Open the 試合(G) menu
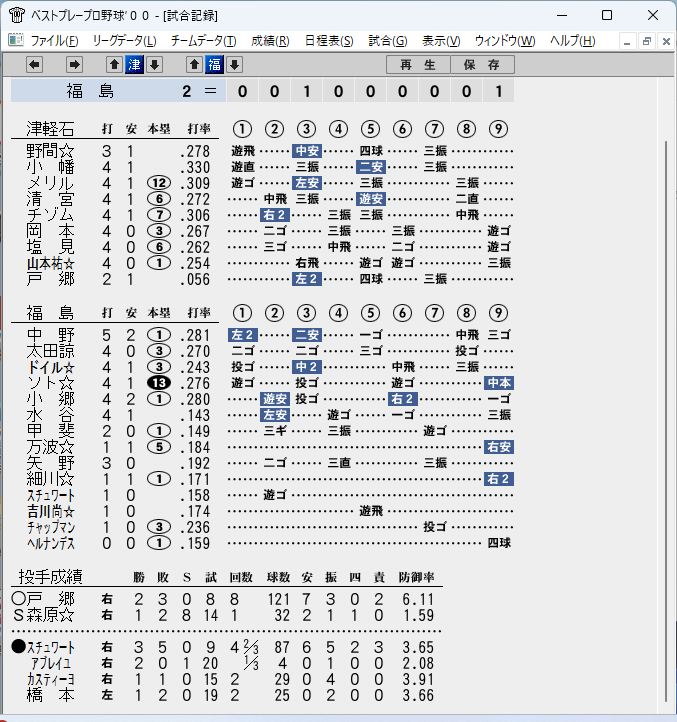This screenshot has height=722, width=677. coord(388,41)
